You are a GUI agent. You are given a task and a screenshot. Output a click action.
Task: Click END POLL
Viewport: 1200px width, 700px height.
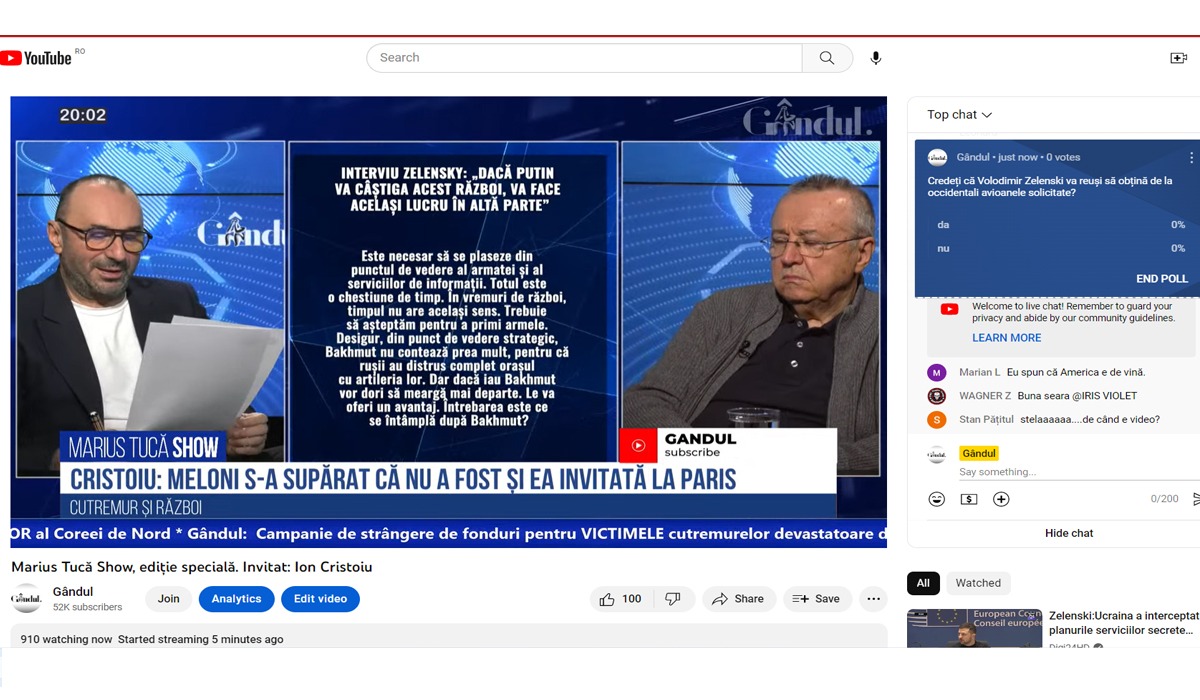coord(1162,279)
